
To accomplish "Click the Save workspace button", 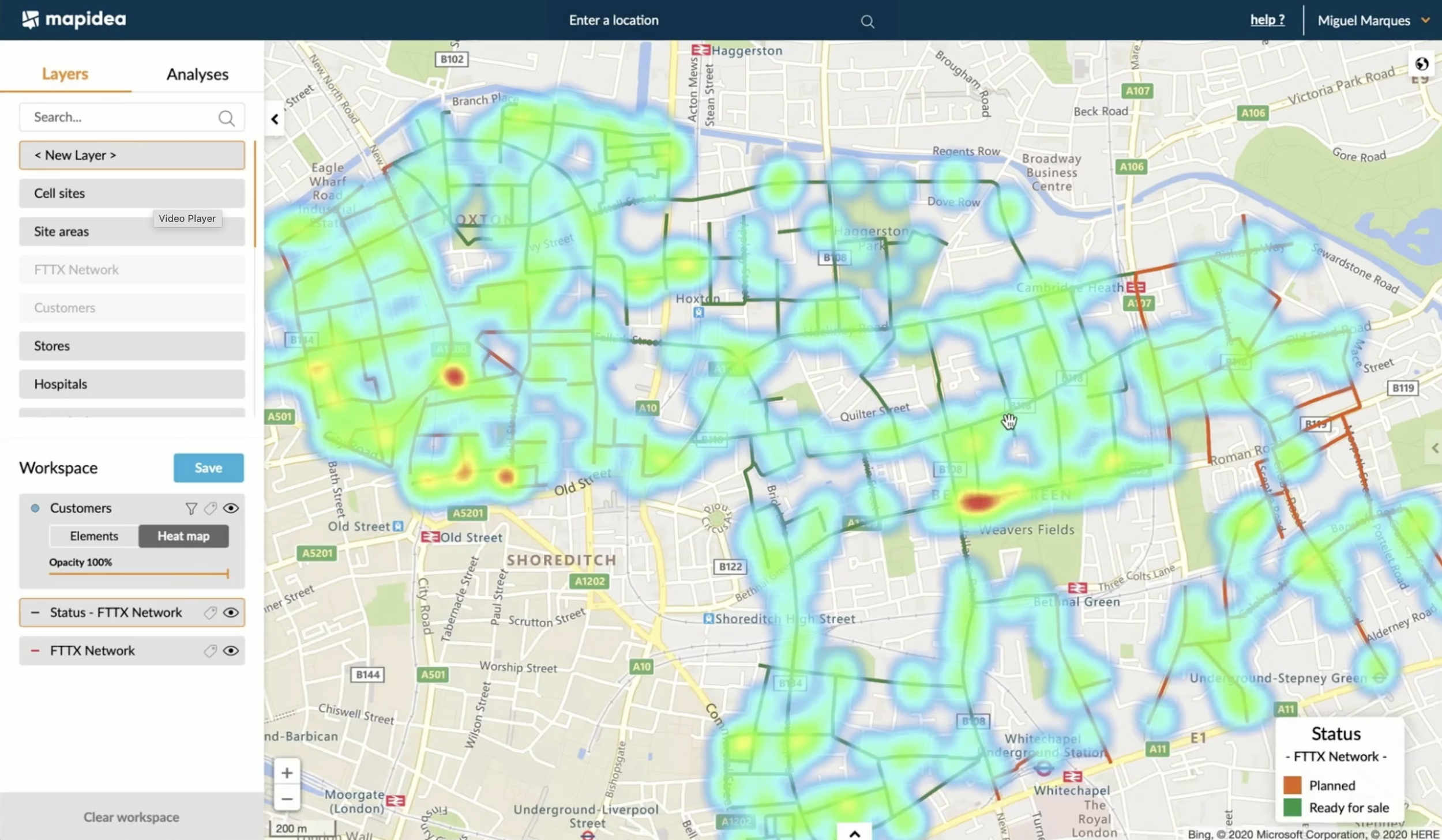I will pyautogui.click(x=208, y=468).
